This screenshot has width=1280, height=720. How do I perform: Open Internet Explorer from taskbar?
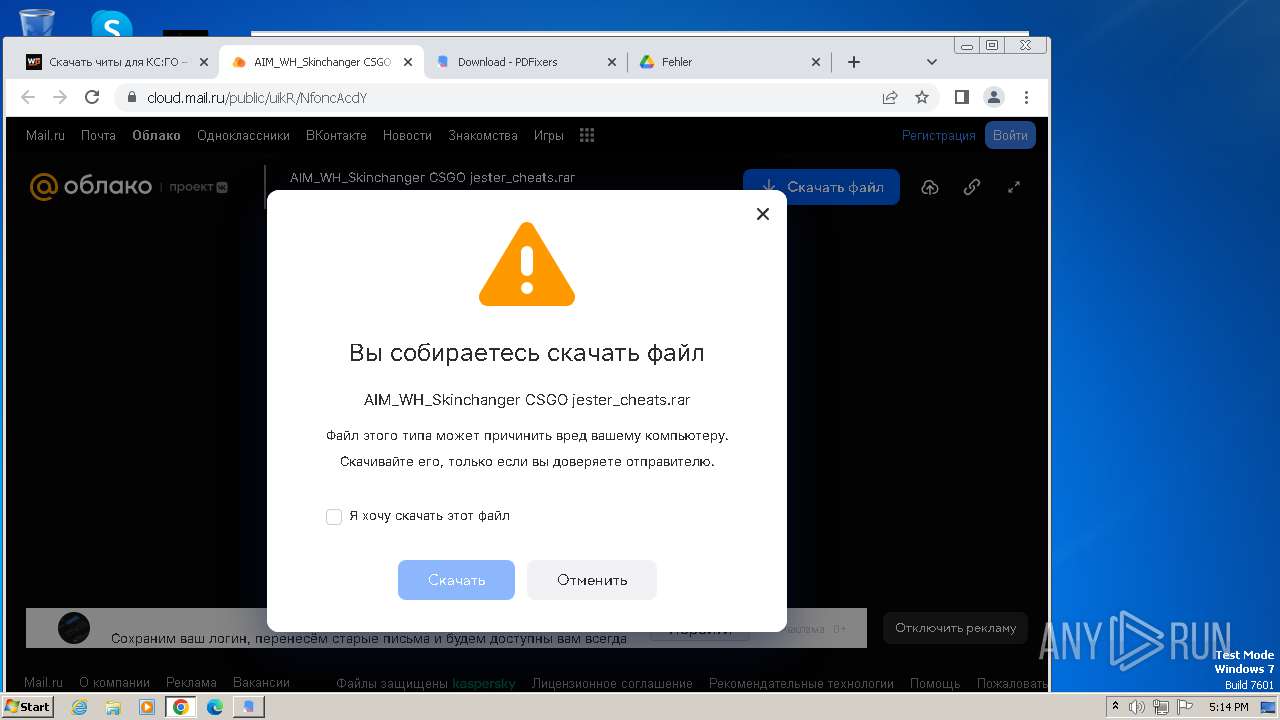[x=79, y=707]
